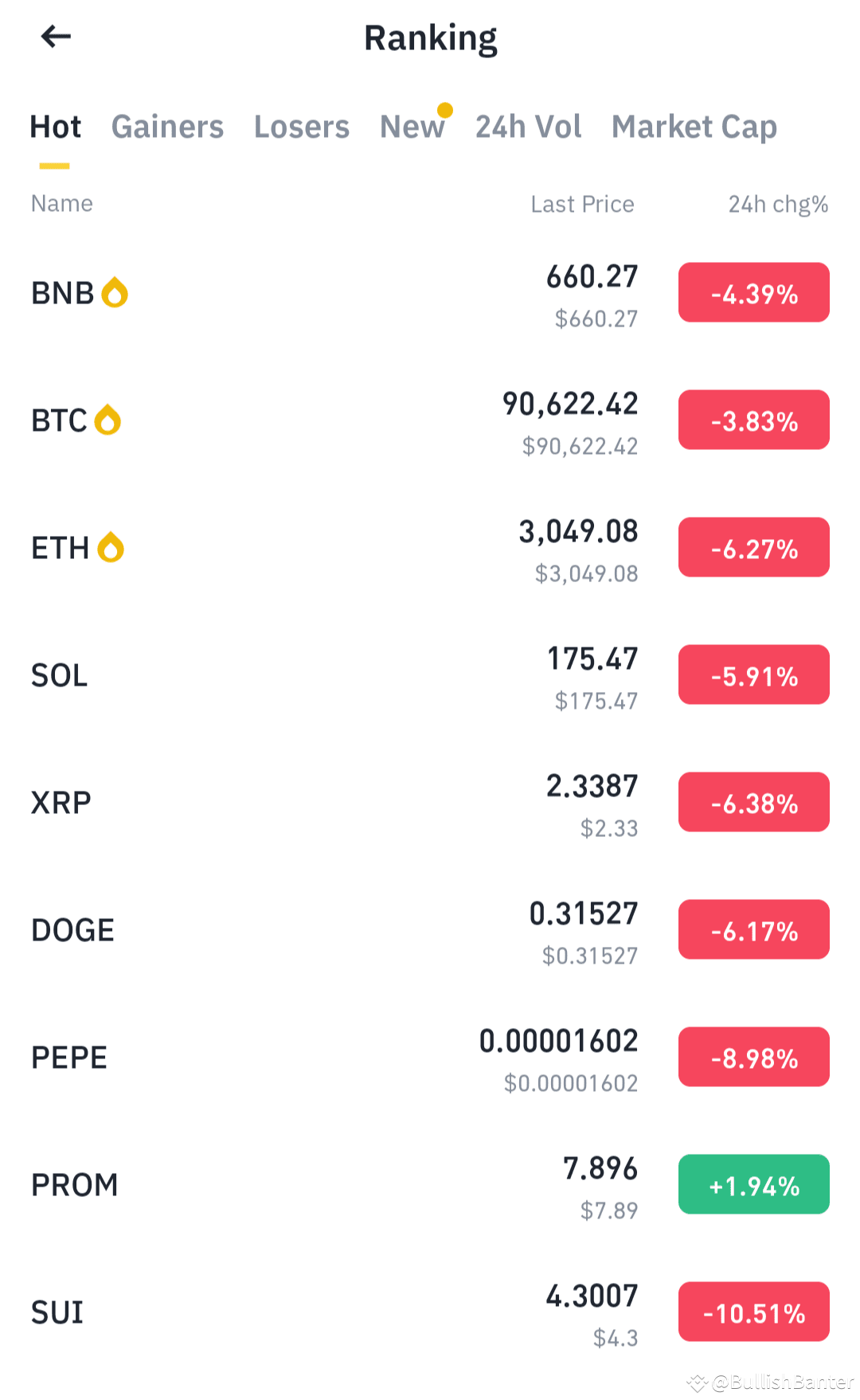
Task: Switch to the Market Cap tab
Action: pos(694,127)
